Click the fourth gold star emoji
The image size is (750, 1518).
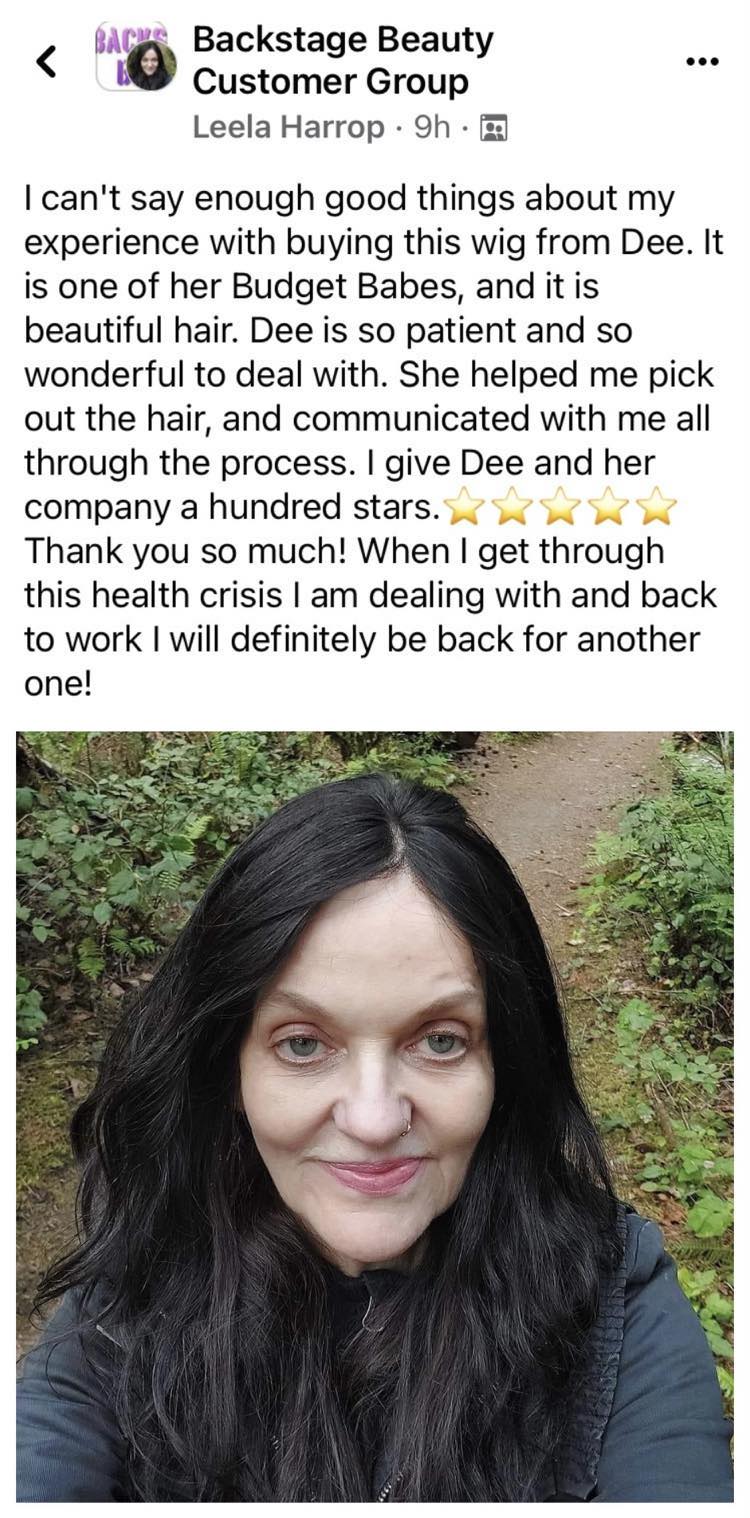(x=608, y=508)
